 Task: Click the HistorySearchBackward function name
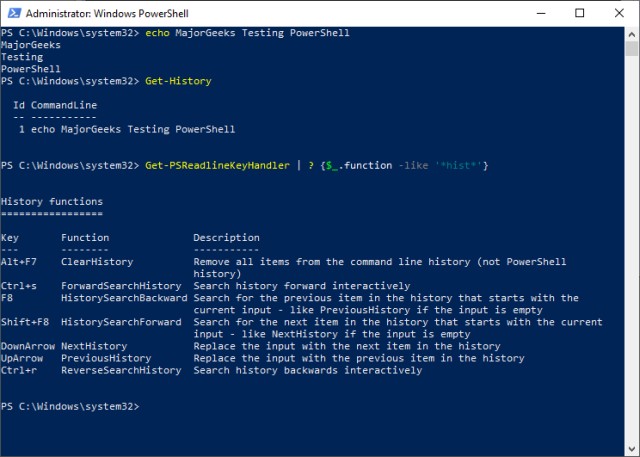pyautogui.click(x=124, y=298)
